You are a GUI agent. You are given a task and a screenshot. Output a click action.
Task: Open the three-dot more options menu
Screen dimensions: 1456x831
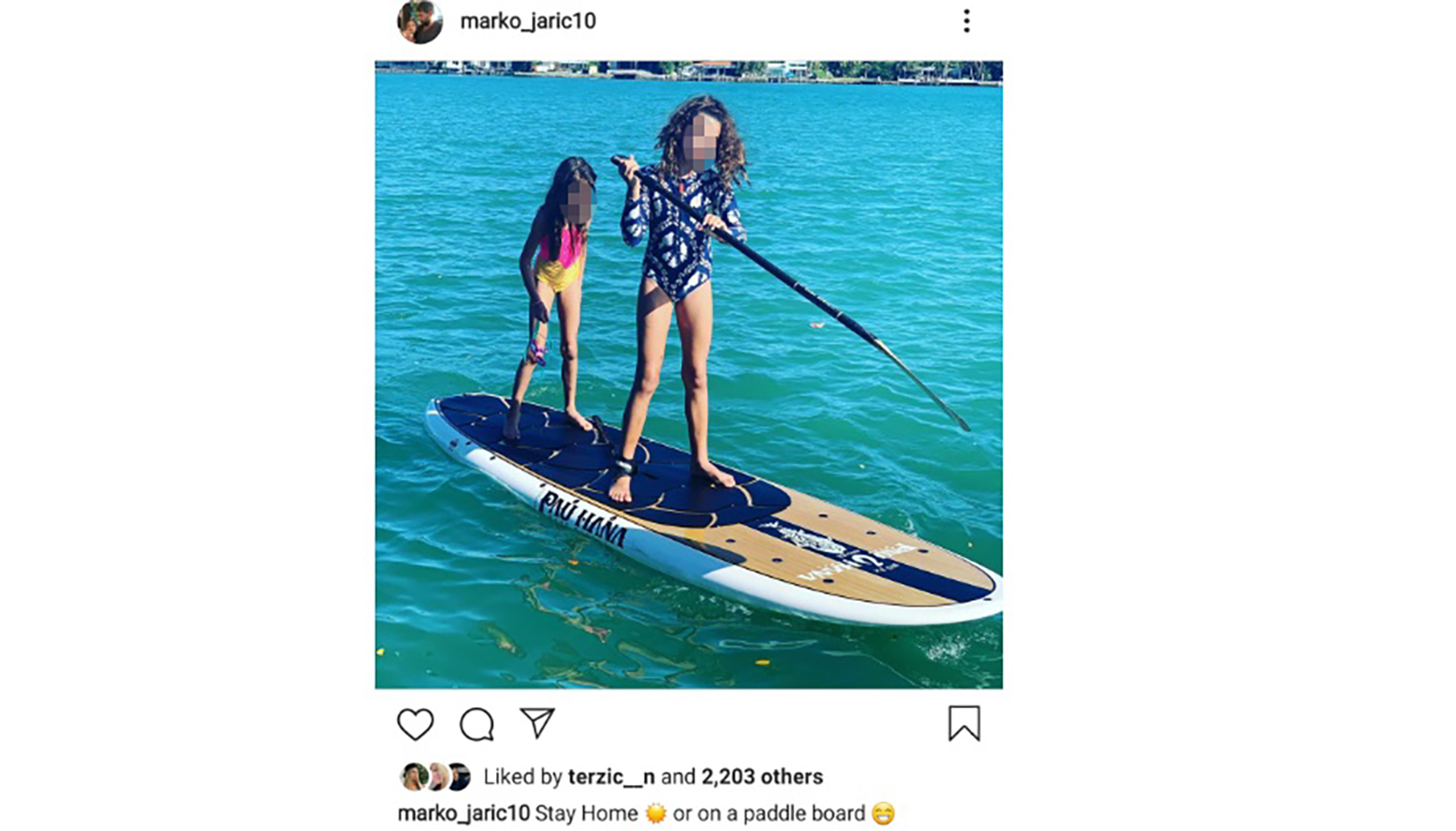click(967, 21)
